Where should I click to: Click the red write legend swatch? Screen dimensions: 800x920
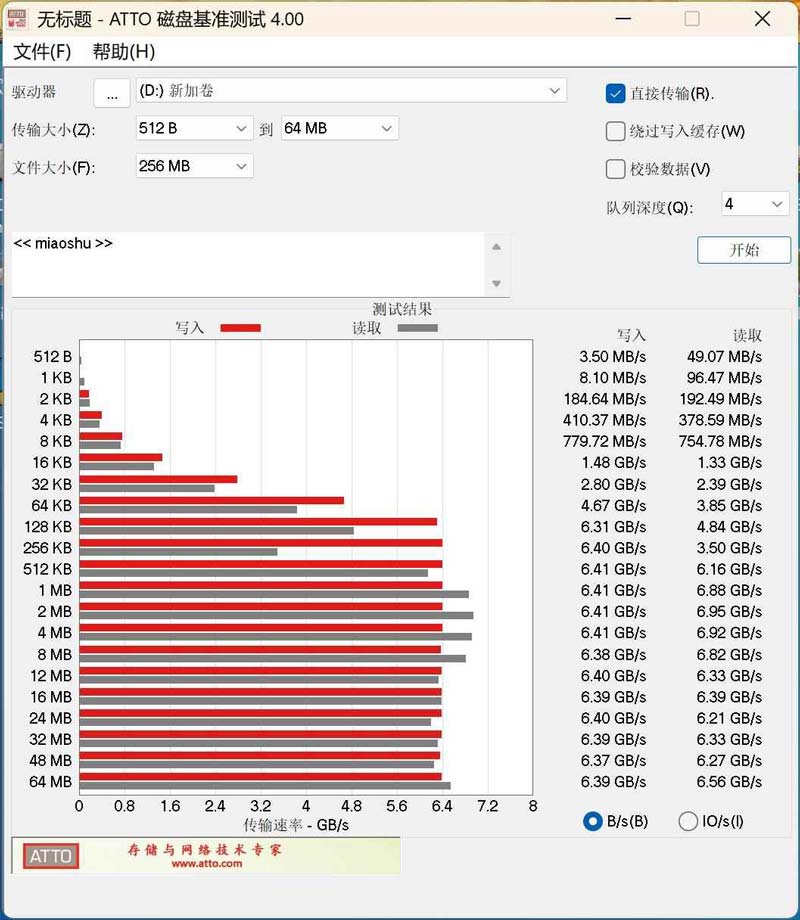tap(240, 328)
